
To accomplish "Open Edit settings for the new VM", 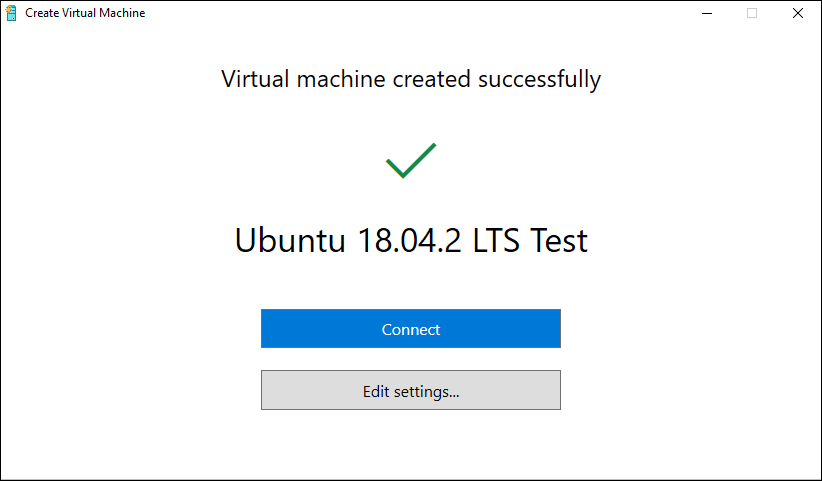I will (410, 390).
